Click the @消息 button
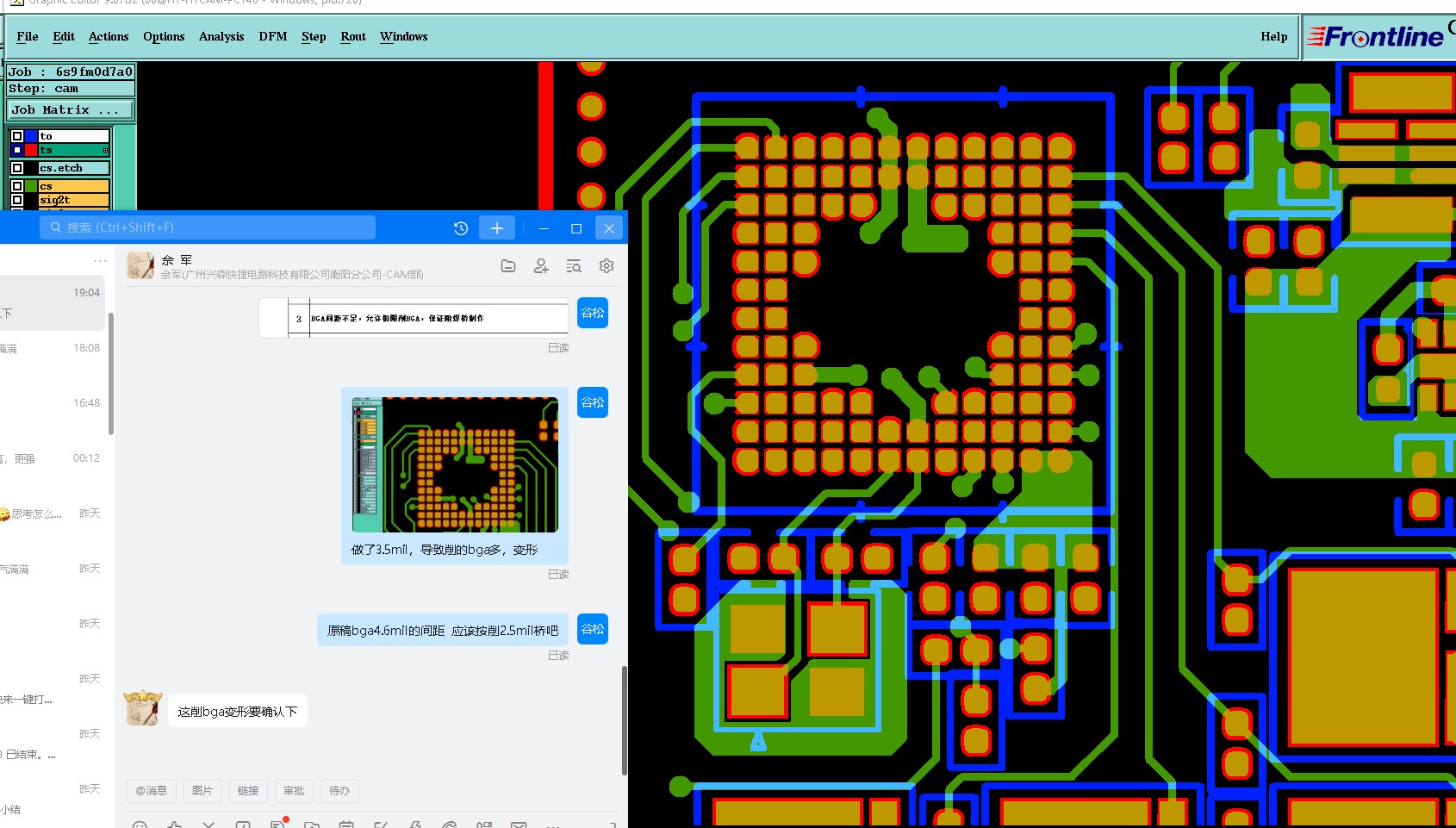Viewport: 1456px width, 828px height. (x=152, y=790)
